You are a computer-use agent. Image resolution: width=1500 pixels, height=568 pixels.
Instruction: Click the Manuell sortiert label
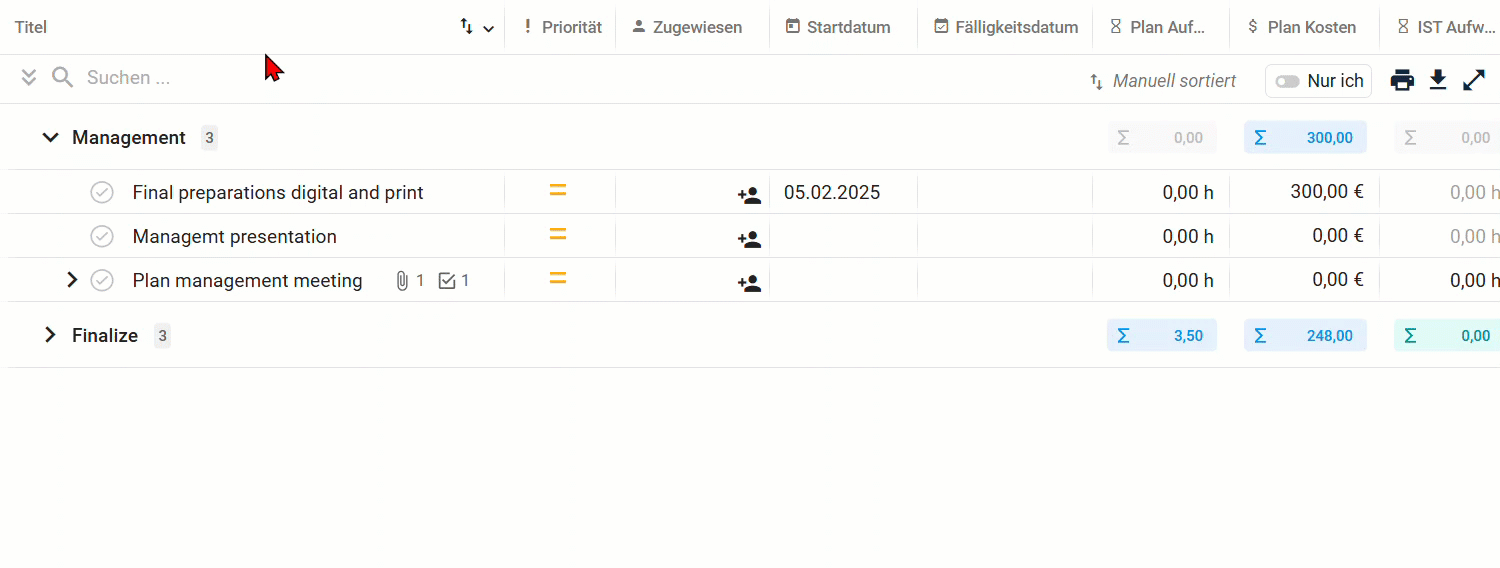1174,81
